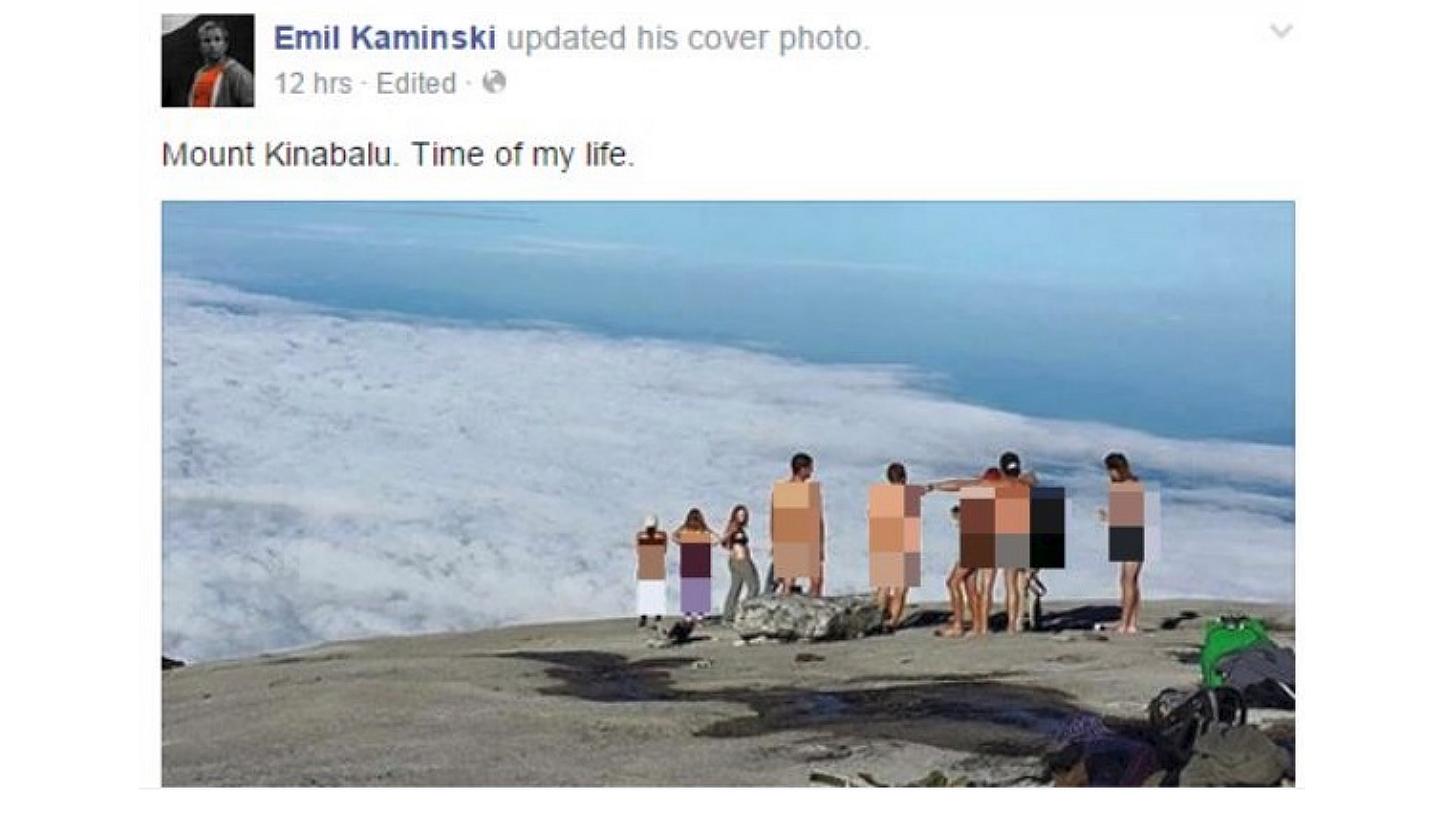
Task: Click the blue sky area of photo
Action: tap(728, 240)
